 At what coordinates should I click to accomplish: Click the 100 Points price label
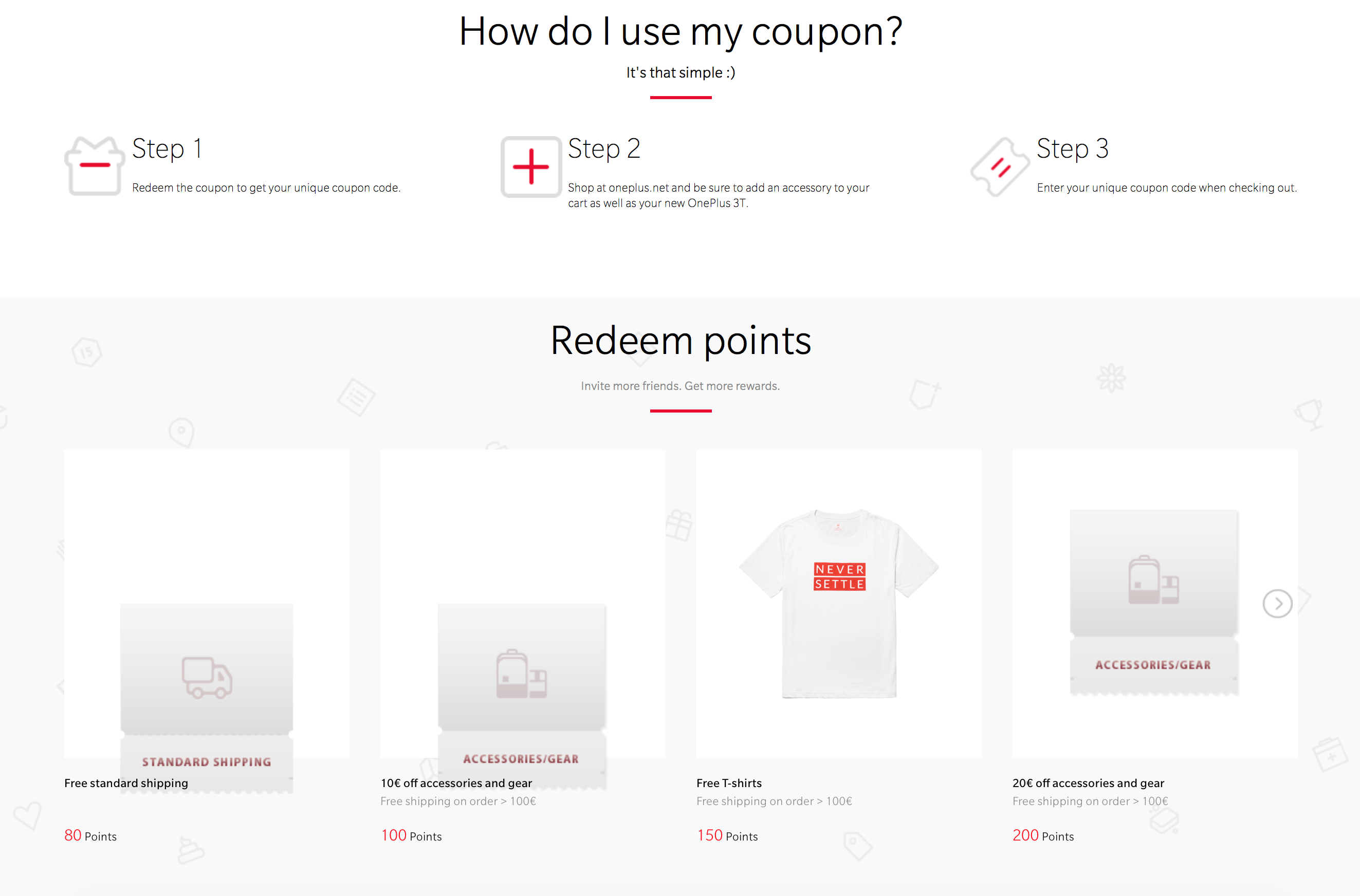point(411,835)
